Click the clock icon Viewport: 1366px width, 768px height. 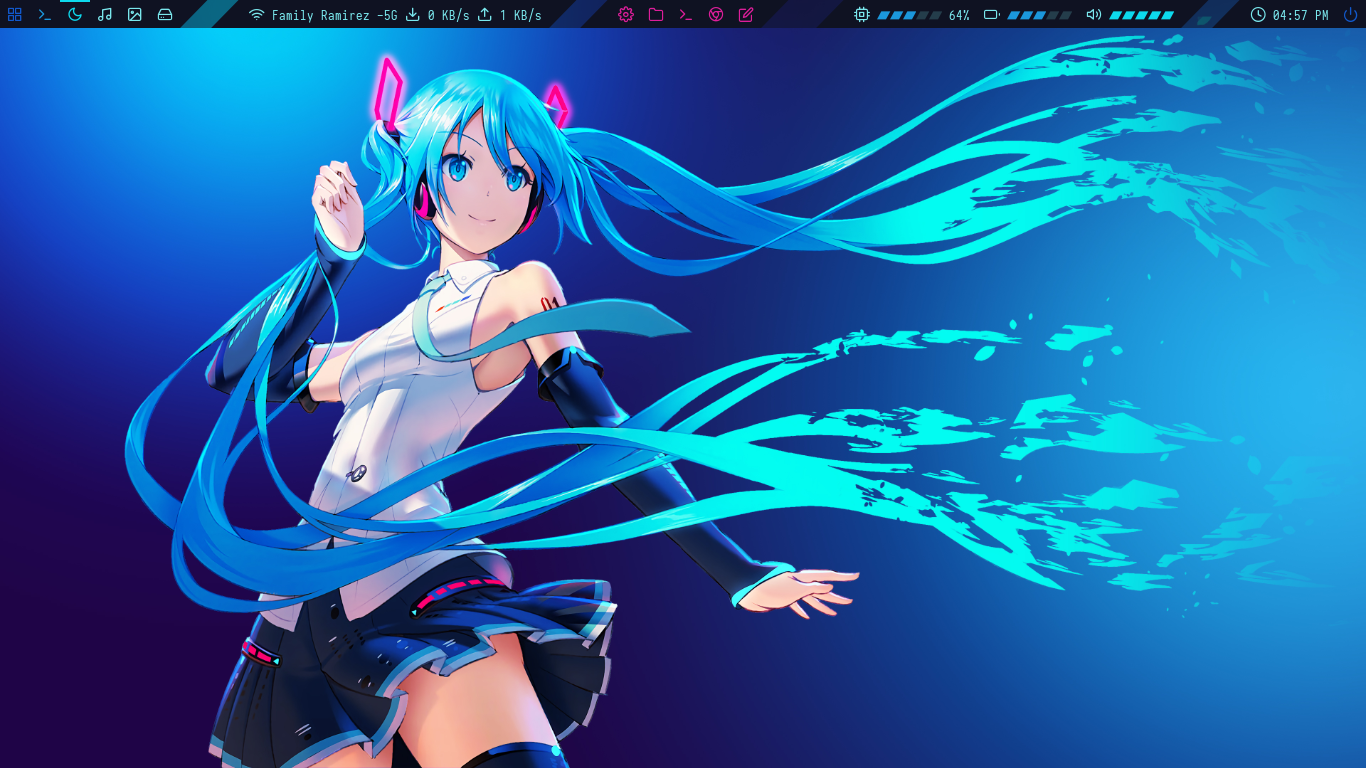pos(1258,15)
